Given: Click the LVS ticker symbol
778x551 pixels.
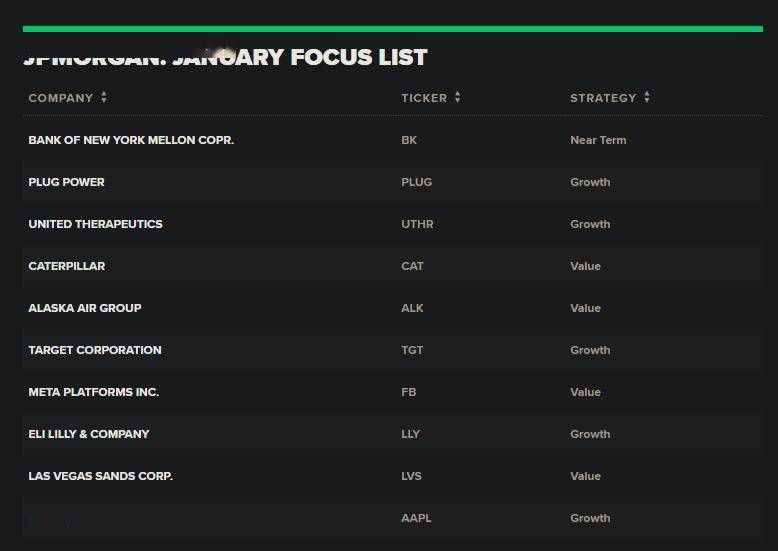Looking at the screenshot, I should pos(411,476).
